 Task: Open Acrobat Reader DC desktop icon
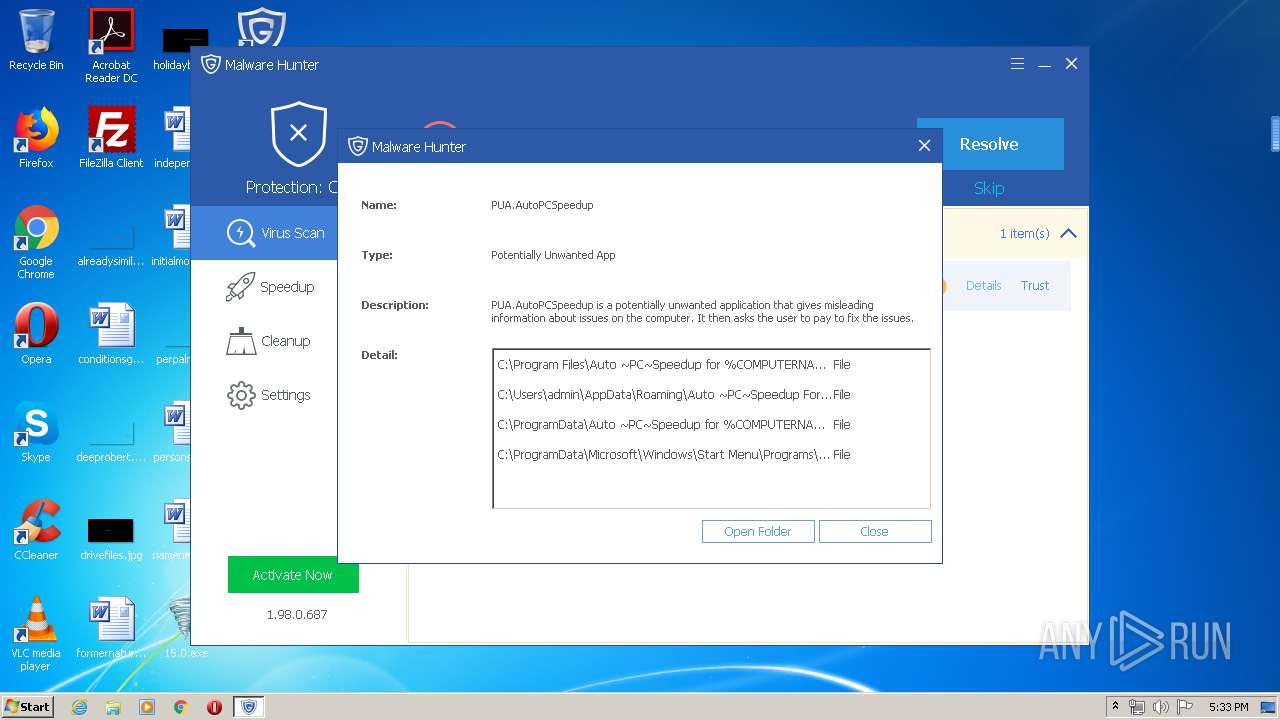[x=111, y=46]
